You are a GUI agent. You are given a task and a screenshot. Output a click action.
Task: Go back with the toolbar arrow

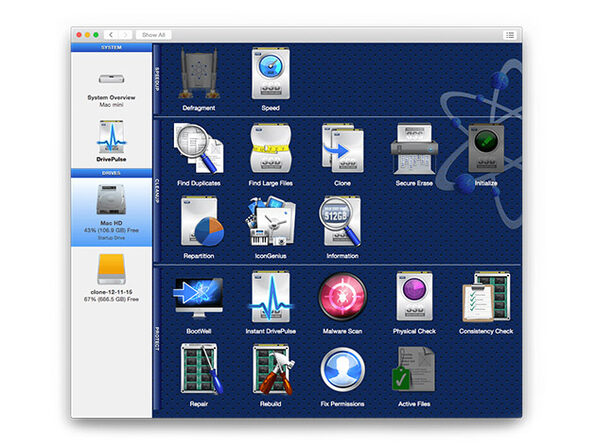[111, 35]
